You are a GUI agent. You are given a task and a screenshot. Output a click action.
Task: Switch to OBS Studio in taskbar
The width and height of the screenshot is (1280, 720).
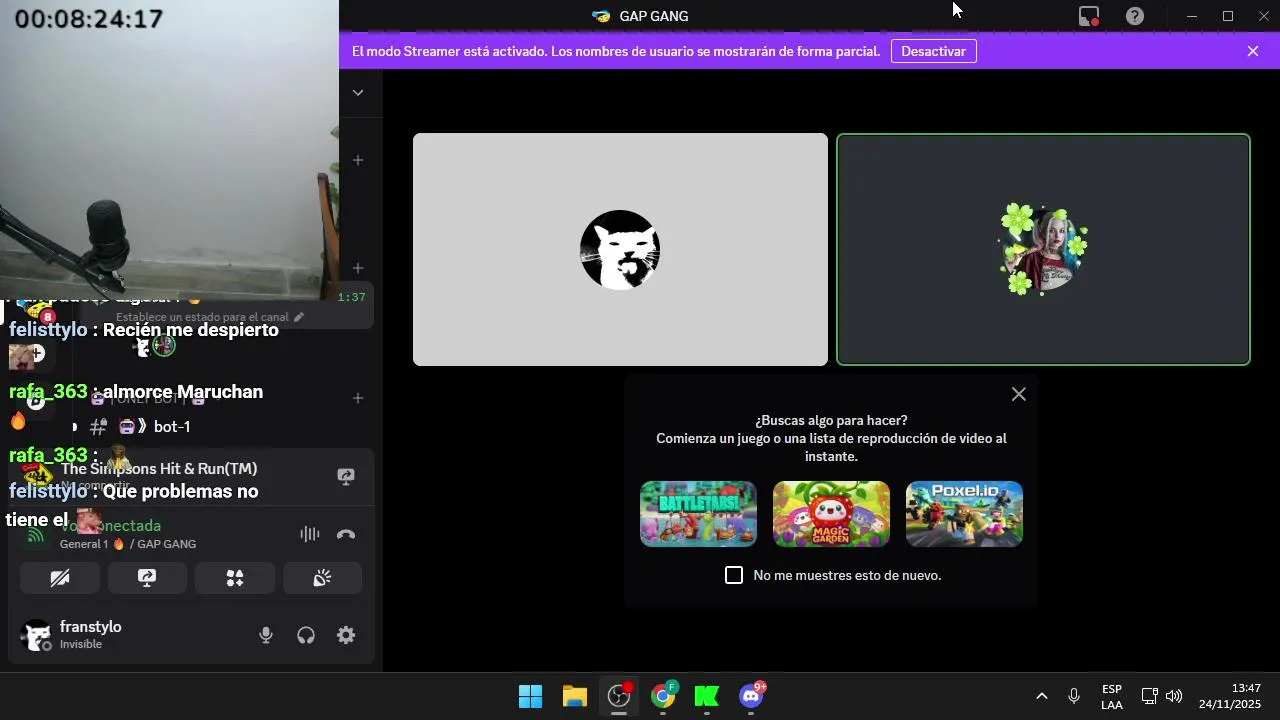pos(619,696)
